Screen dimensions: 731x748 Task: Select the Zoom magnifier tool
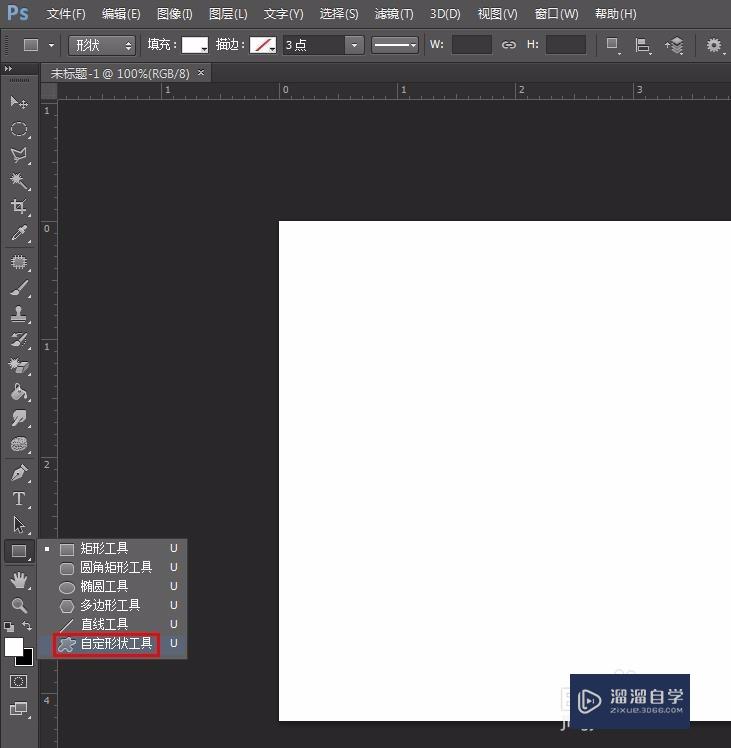pyautogui.click(x=19, y=606)
